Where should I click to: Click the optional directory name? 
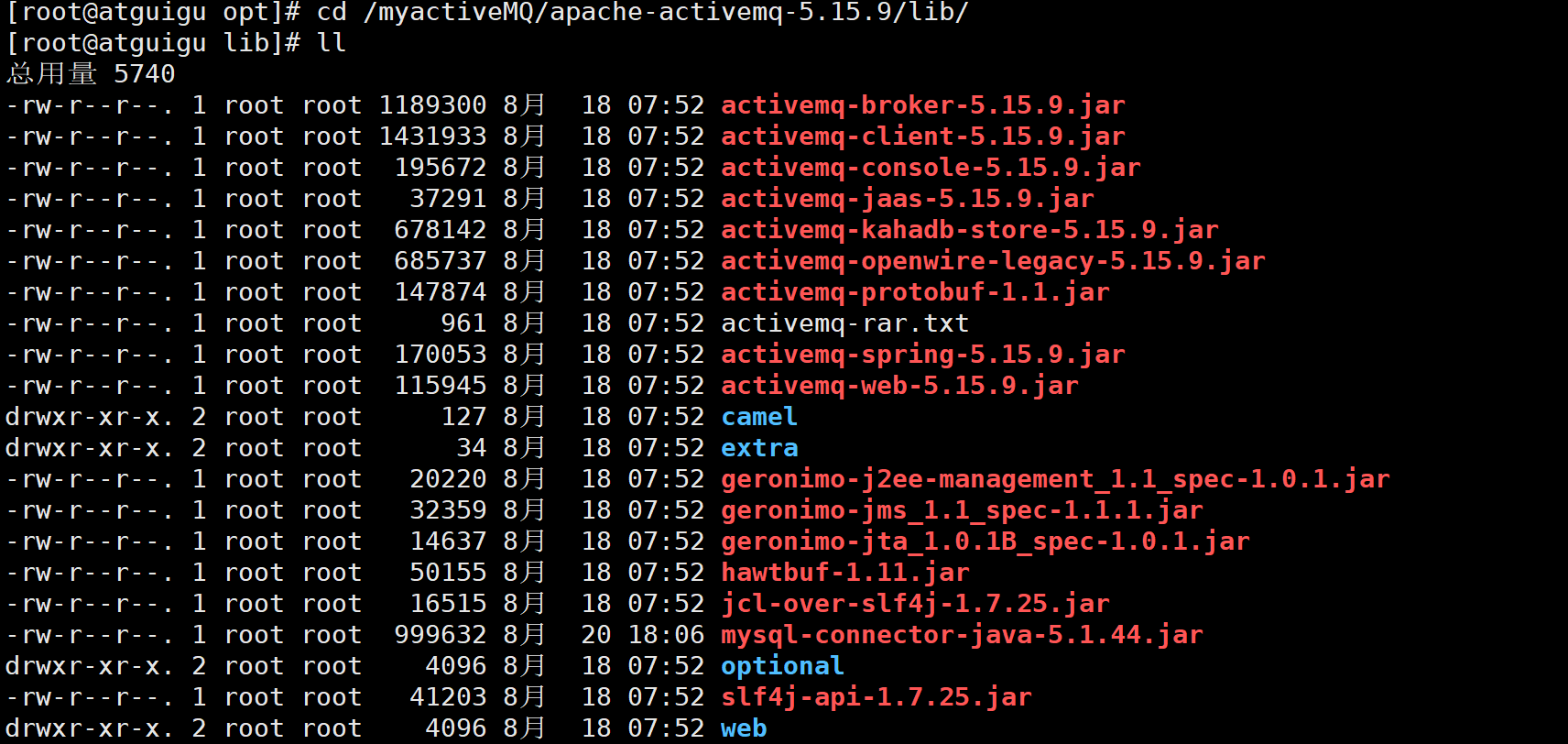(782, 667)
